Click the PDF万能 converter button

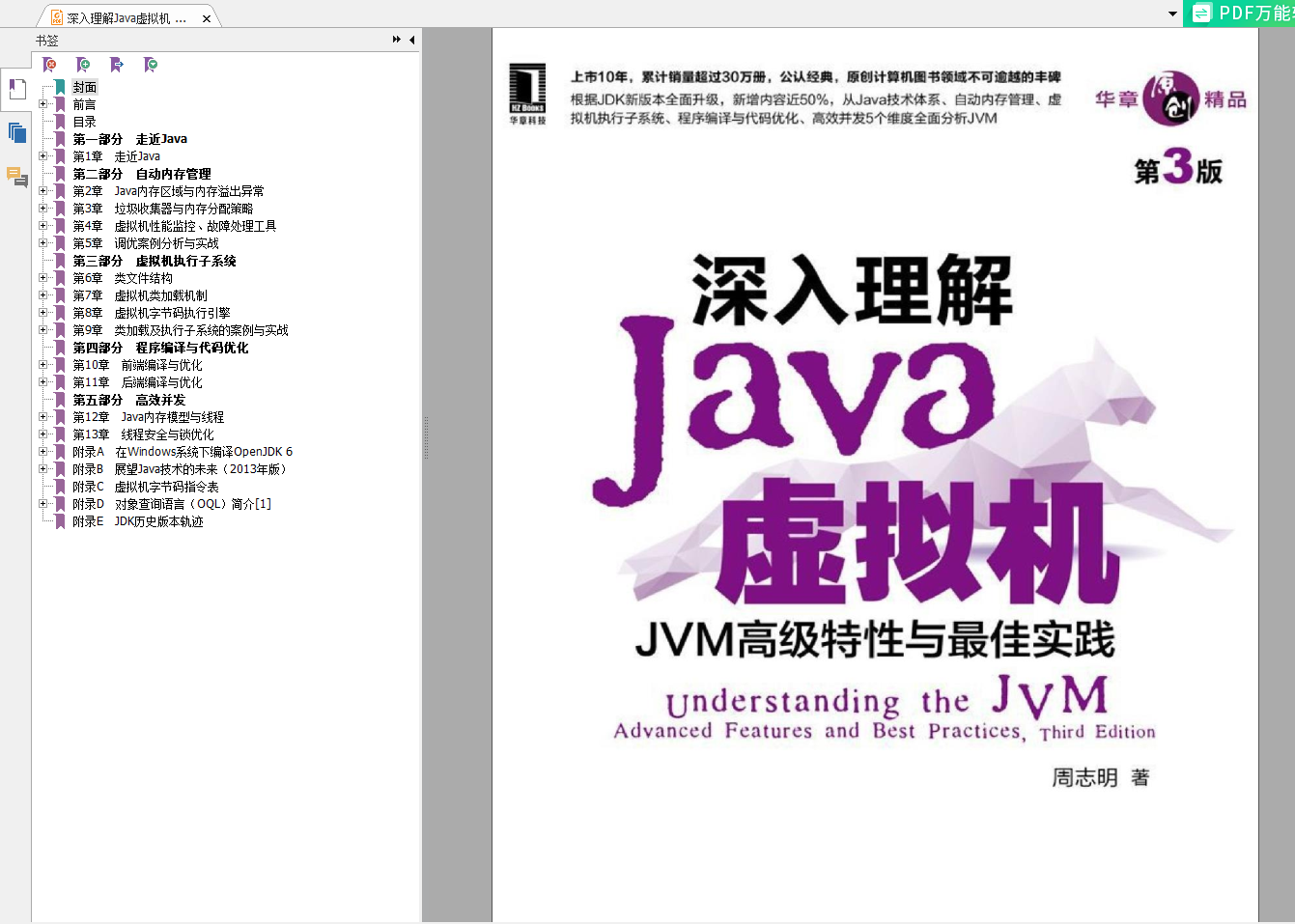[x=1240, y=13]
